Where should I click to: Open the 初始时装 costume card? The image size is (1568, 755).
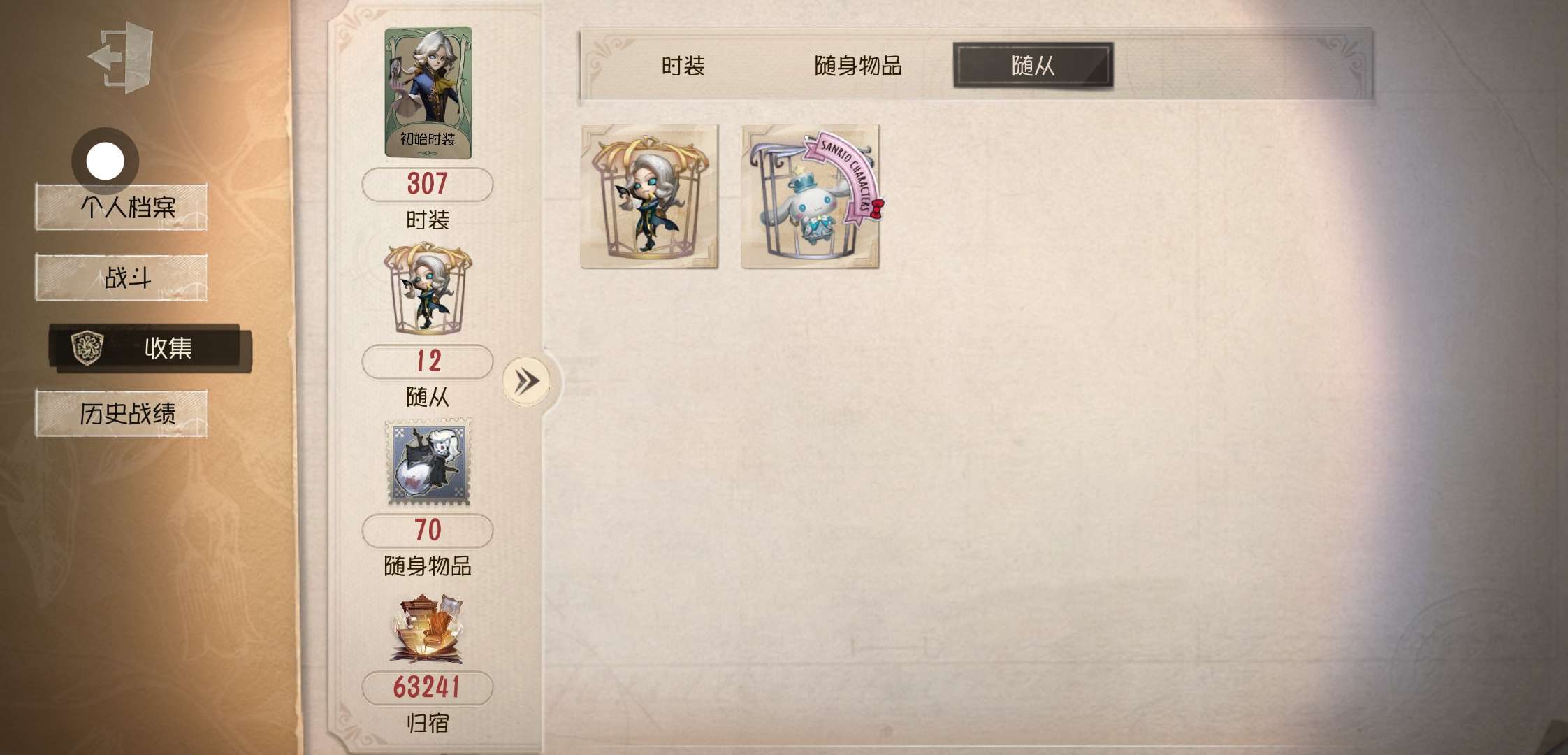(428, 93)
